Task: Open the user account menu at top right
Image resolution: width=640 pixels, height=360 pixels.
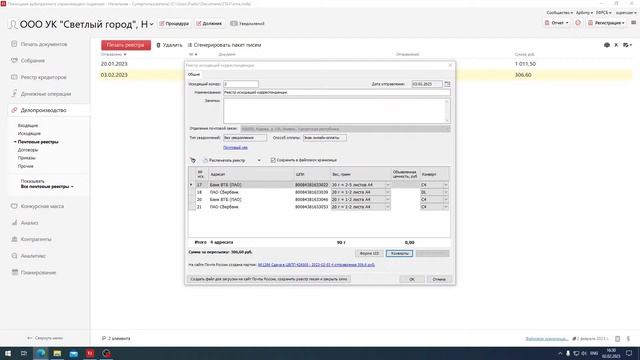Action: click(x=626, y=13)
